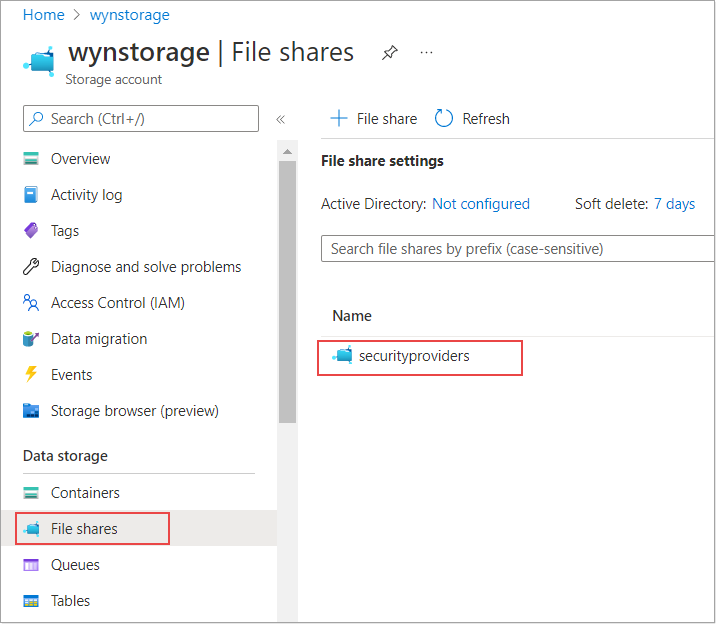
Task: Click the securityproviders file share icon
Action: click(x=343, y=355)
